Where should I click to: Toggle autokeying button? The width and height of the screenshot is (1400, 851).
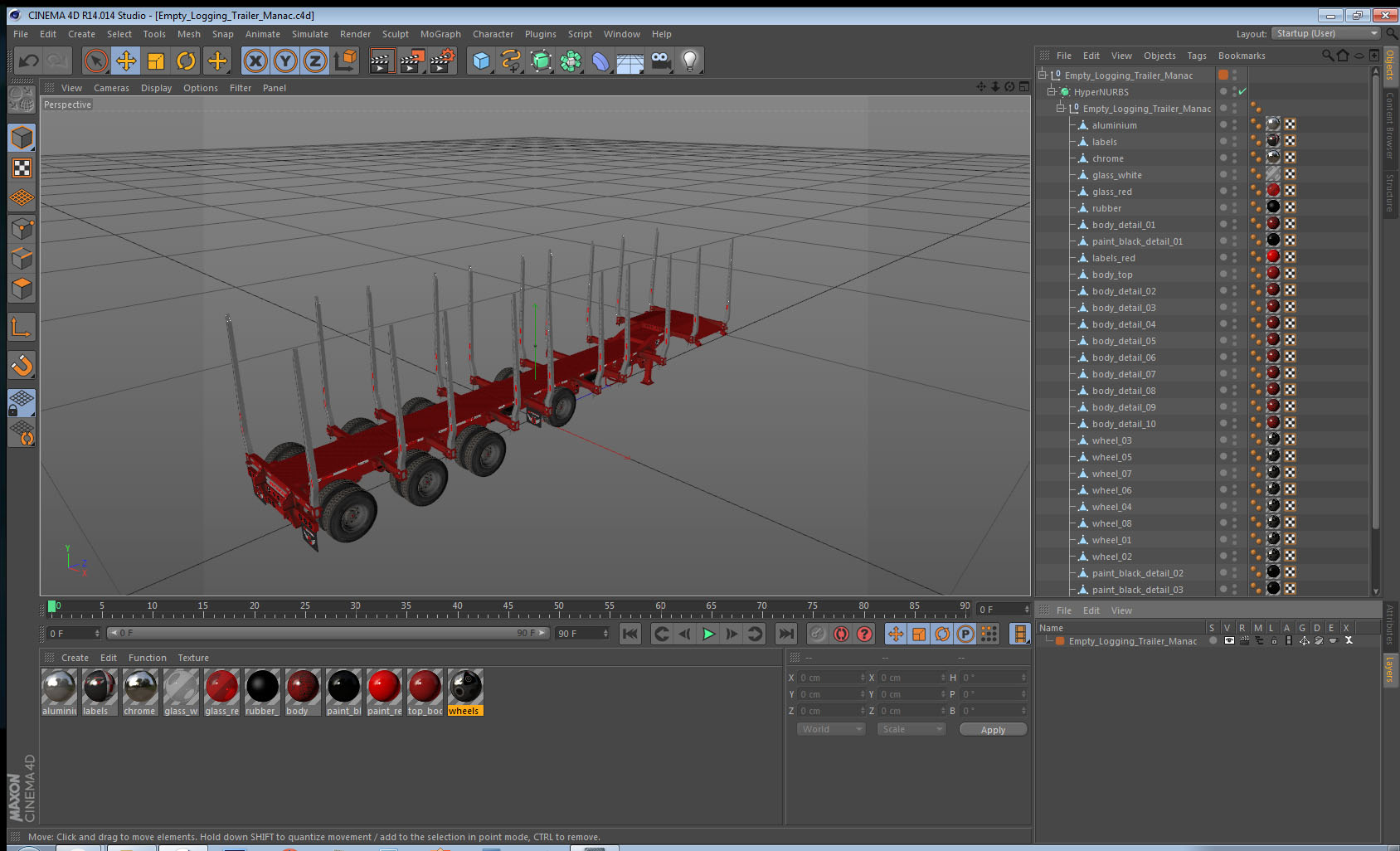[x=841, y=634]
